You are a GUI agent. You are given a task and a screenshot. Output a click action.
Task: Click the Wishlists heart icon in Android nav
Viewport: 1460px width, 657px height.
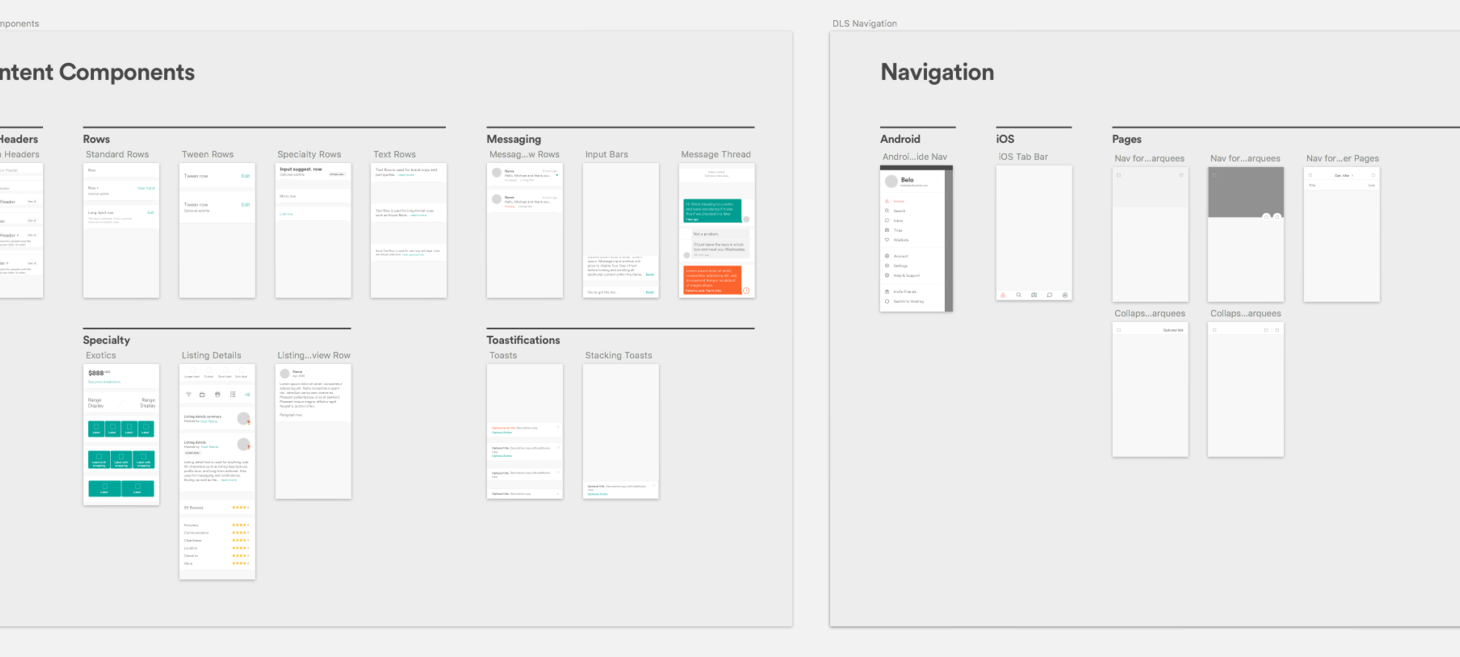887,240
